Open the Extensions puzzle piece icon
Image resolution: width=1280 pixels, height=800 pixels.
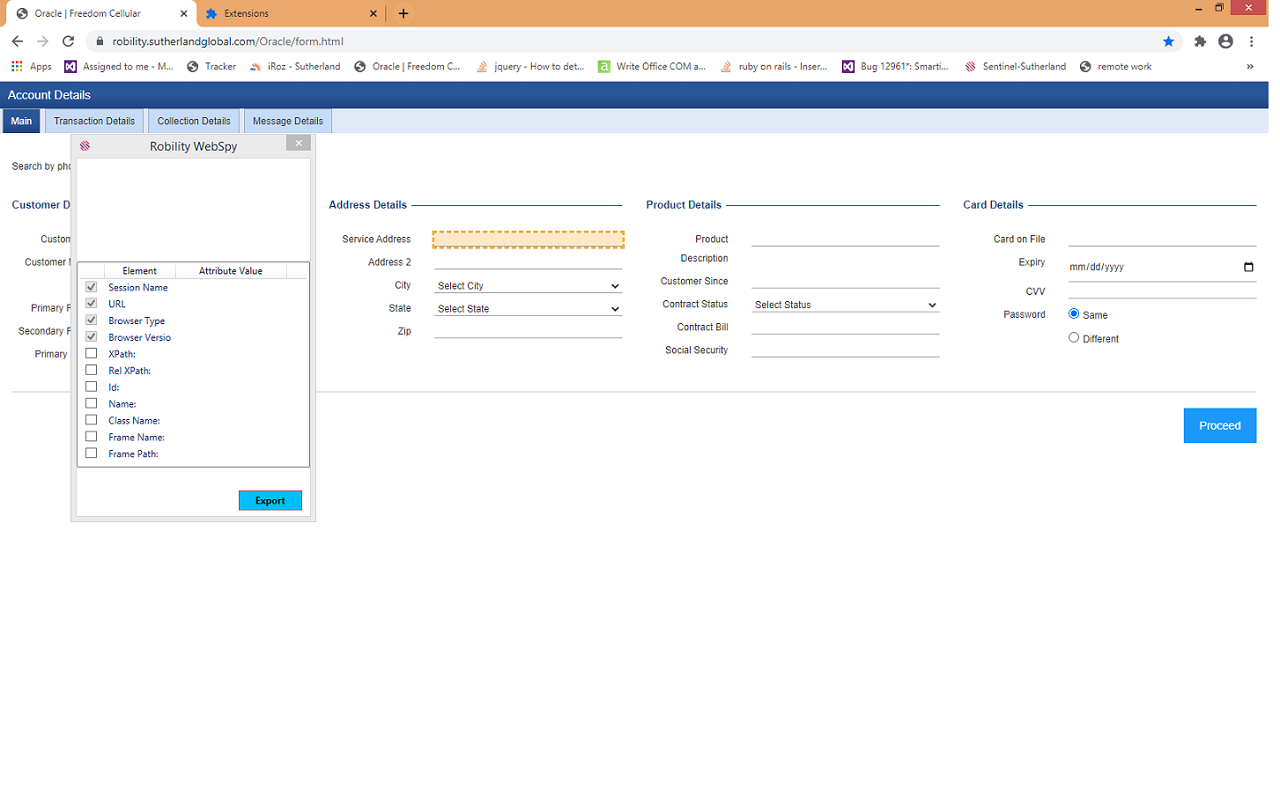click(1200, 41)
